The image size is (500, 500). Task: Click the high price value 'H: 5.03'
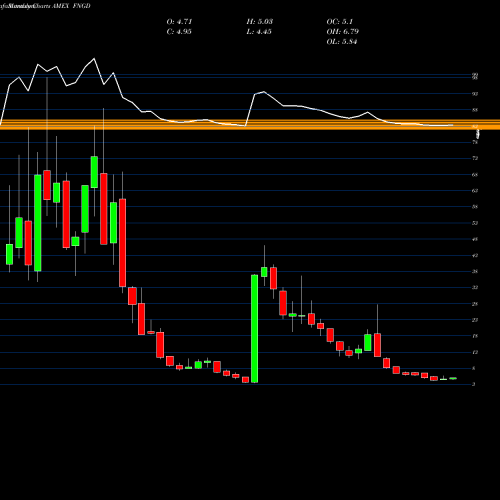pyautogui.click(x=260, y=22)
